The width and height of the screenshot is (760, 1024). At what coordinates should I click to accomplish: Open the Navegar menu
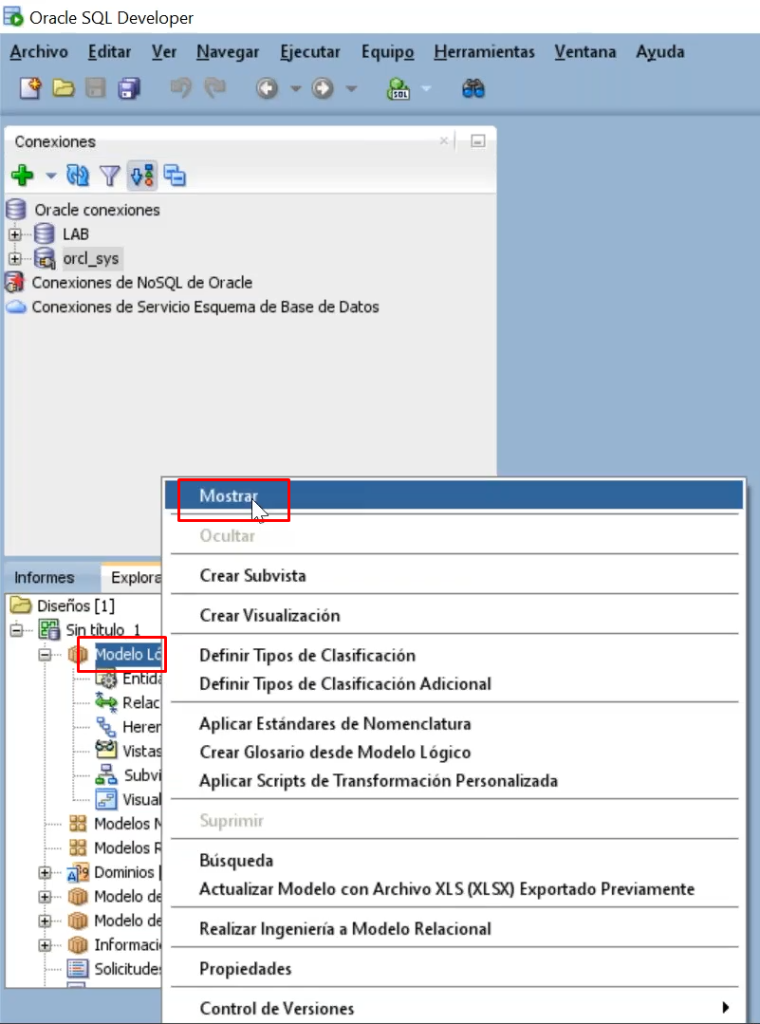click(228, 52)
